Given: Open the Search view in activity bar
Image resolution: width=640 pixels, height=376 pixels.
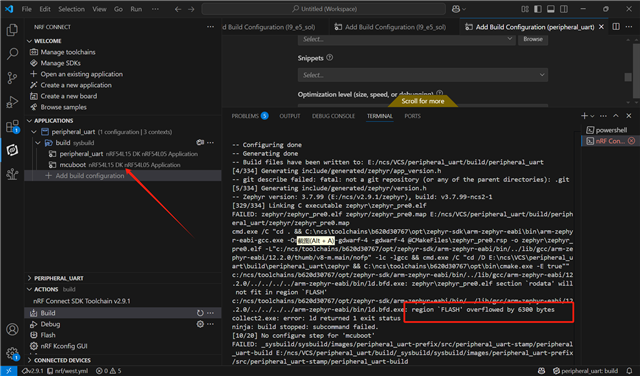Looking at the screenshot, I should (x=12, y=53).
